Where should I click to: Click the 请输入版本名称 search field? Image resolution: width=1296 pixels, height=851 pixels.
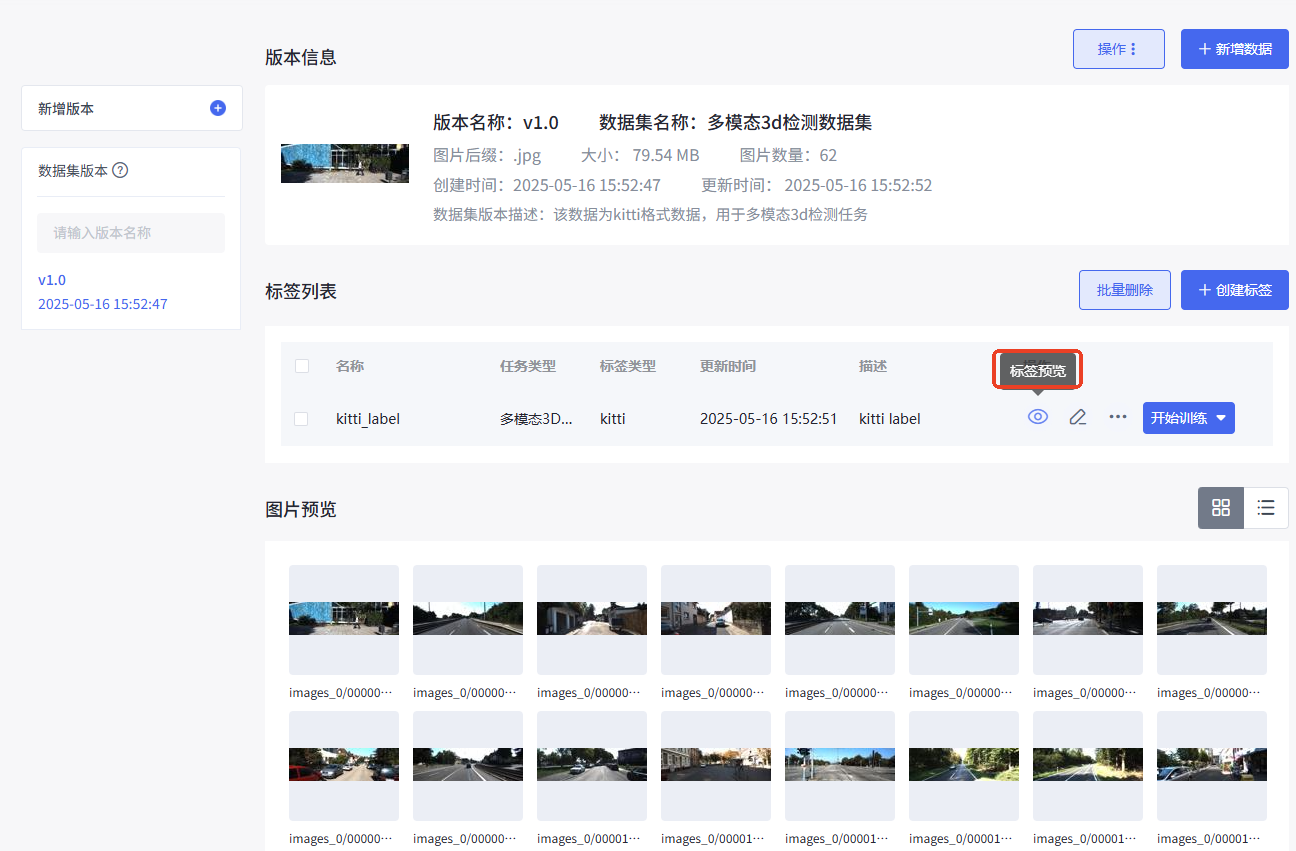click(131, 233)
